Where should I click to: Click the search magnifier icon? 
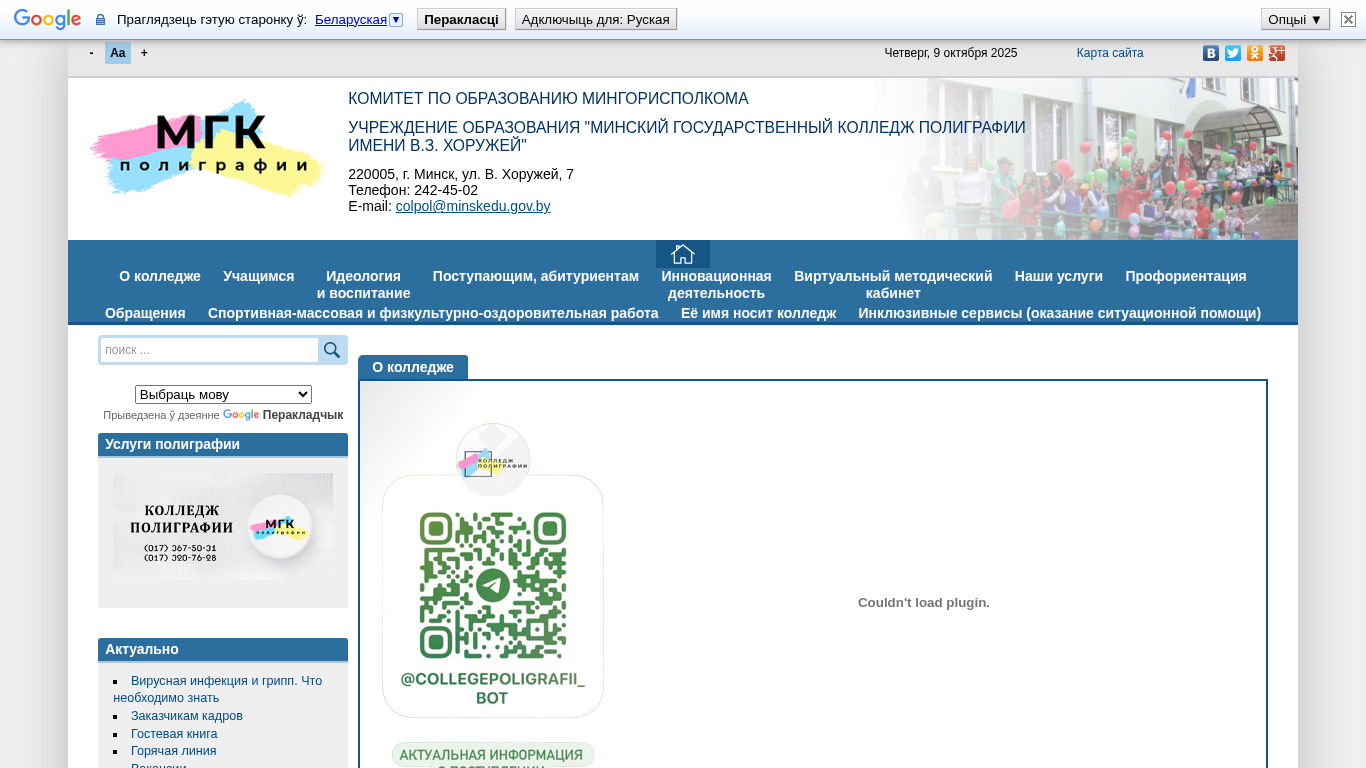pyautogui.click(x=332, y=350)
